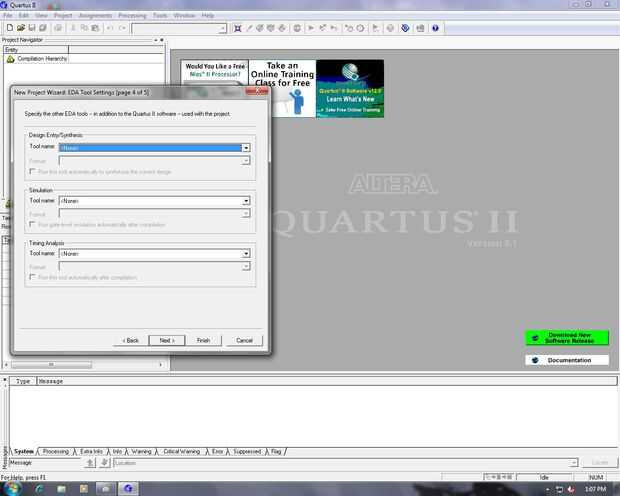Click the Paste toolbar icon
620x496 pixels.
pyautogui.click(x=95, y=28)
